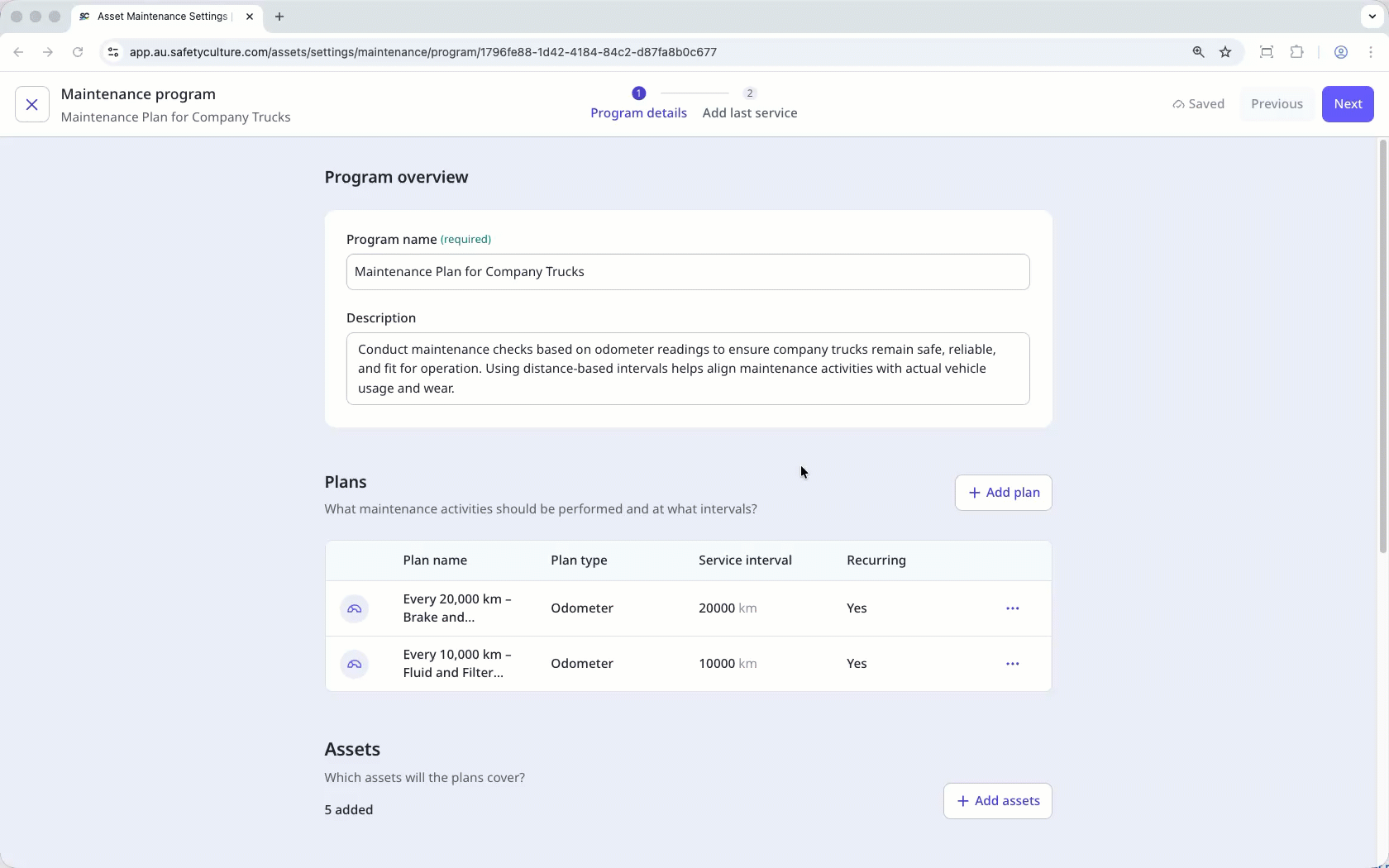Viewport: 1389px width, 868px height.
Task: Reload the page in the browser
Action: click(78, 52)
